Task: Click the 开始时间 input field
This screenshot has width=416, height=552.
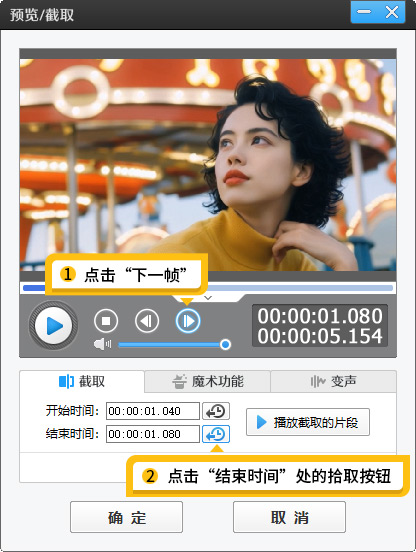Action: [x=153, y=411]
